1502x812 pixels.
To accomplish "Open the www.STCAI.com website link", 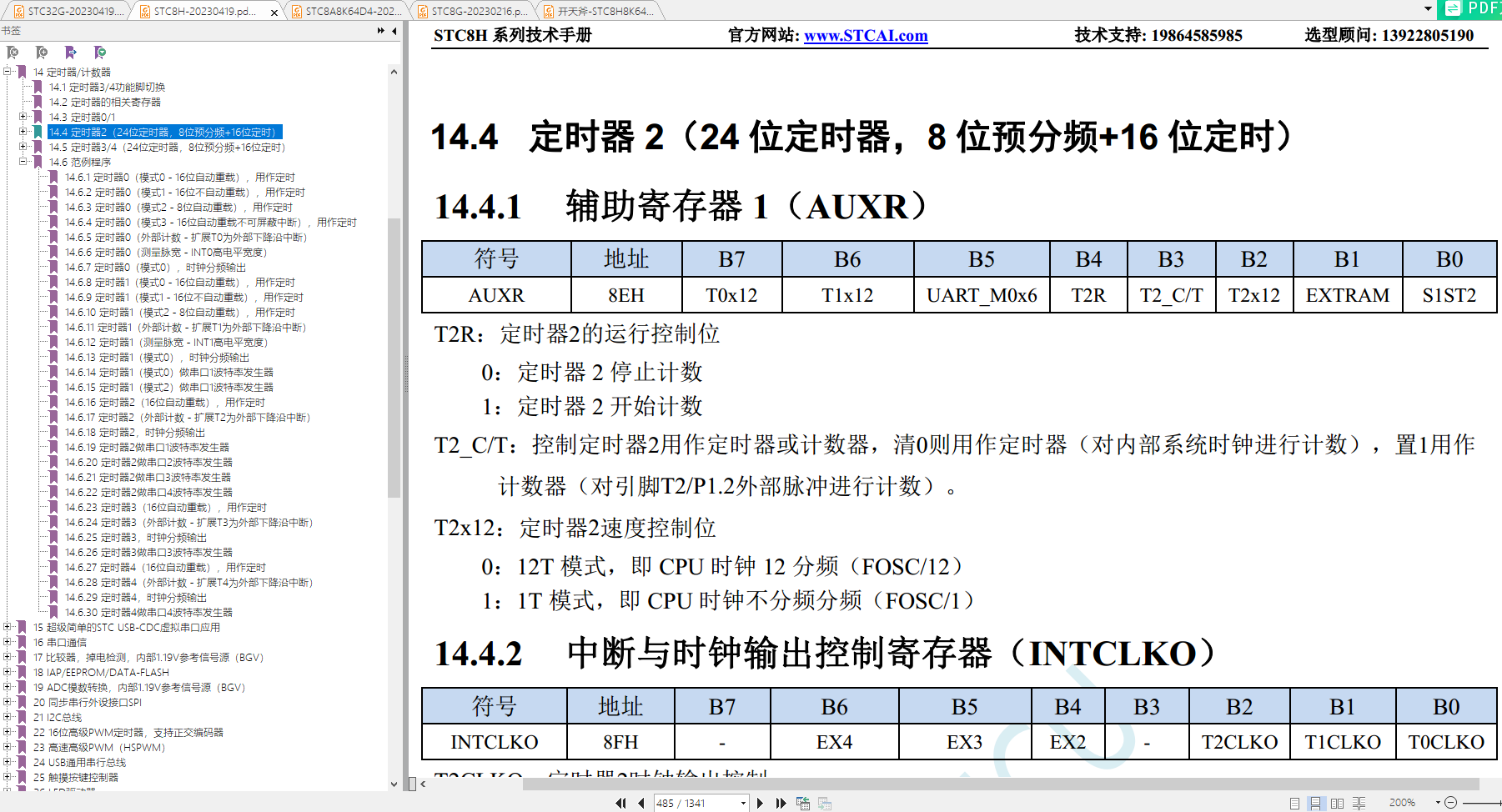I will (866, 35).
